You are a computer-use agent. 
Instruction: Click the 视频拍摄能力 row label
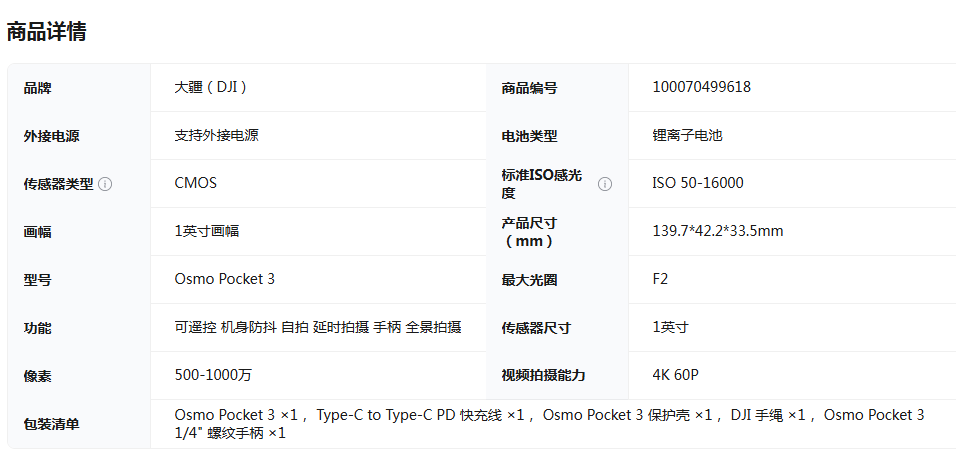pos(543,376)
